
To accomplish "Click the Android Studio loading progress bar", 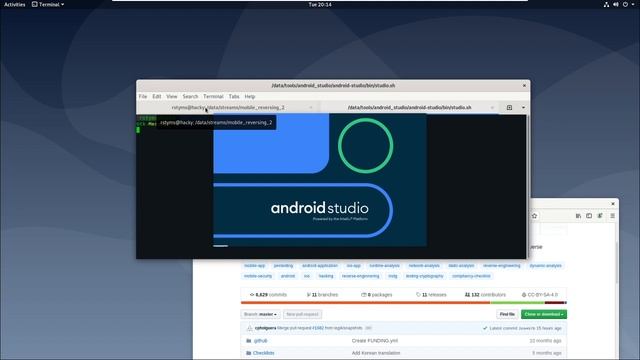I will coord(220,246).
